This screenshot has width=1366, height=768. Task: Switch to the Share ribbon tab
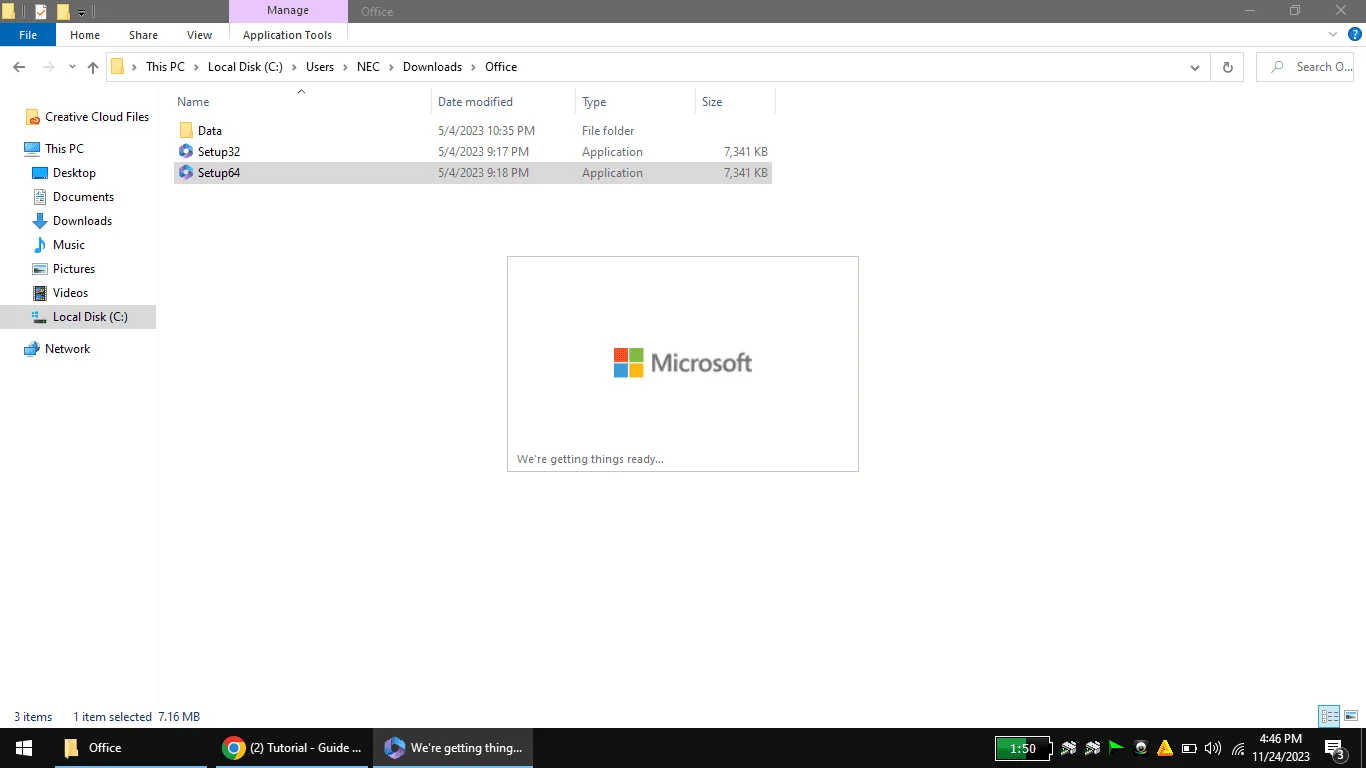143,35
